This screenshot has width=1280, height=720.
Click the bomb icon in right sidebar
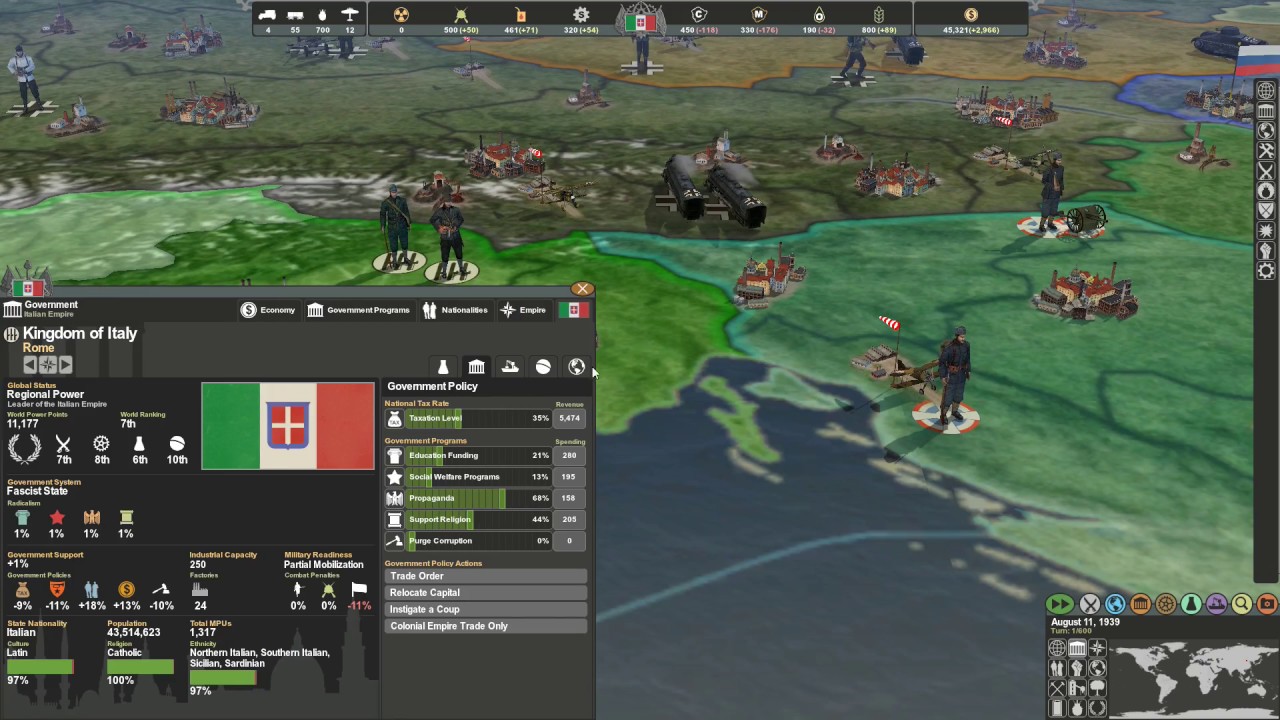pos(1266,191)
